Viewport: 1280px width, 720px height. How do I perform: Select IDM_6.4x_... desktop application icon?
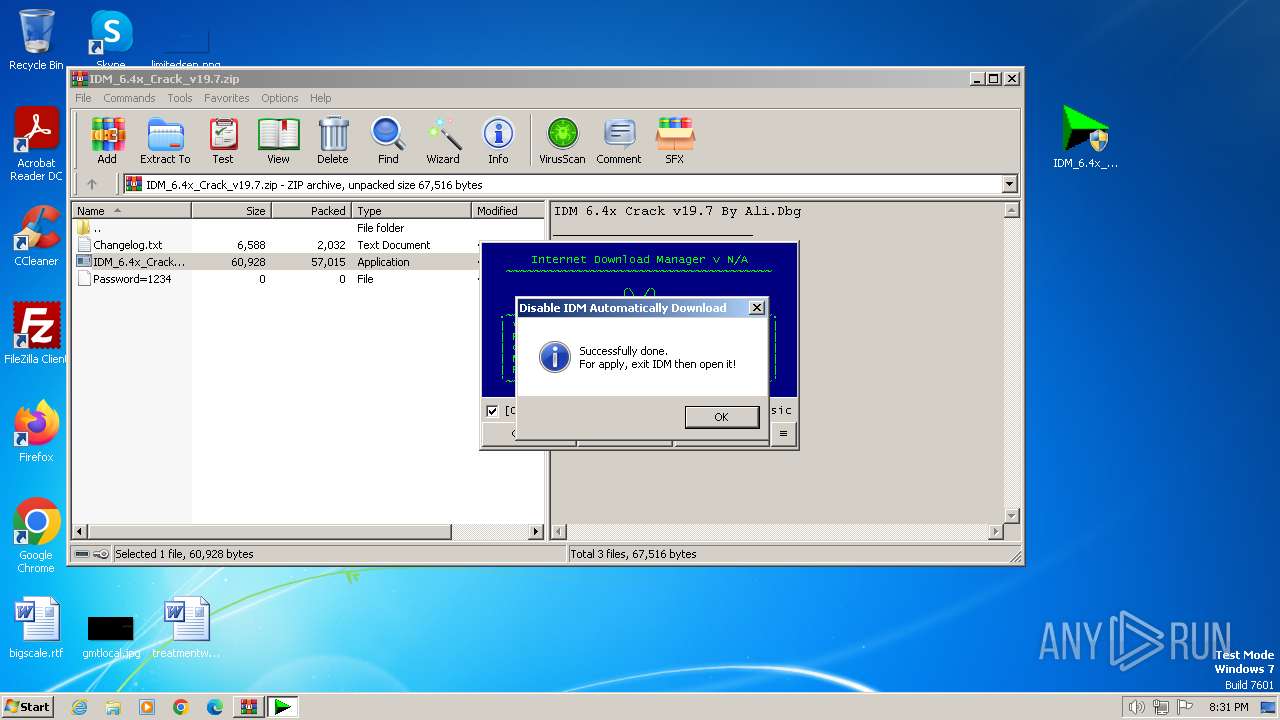[x=1085, y=137]
